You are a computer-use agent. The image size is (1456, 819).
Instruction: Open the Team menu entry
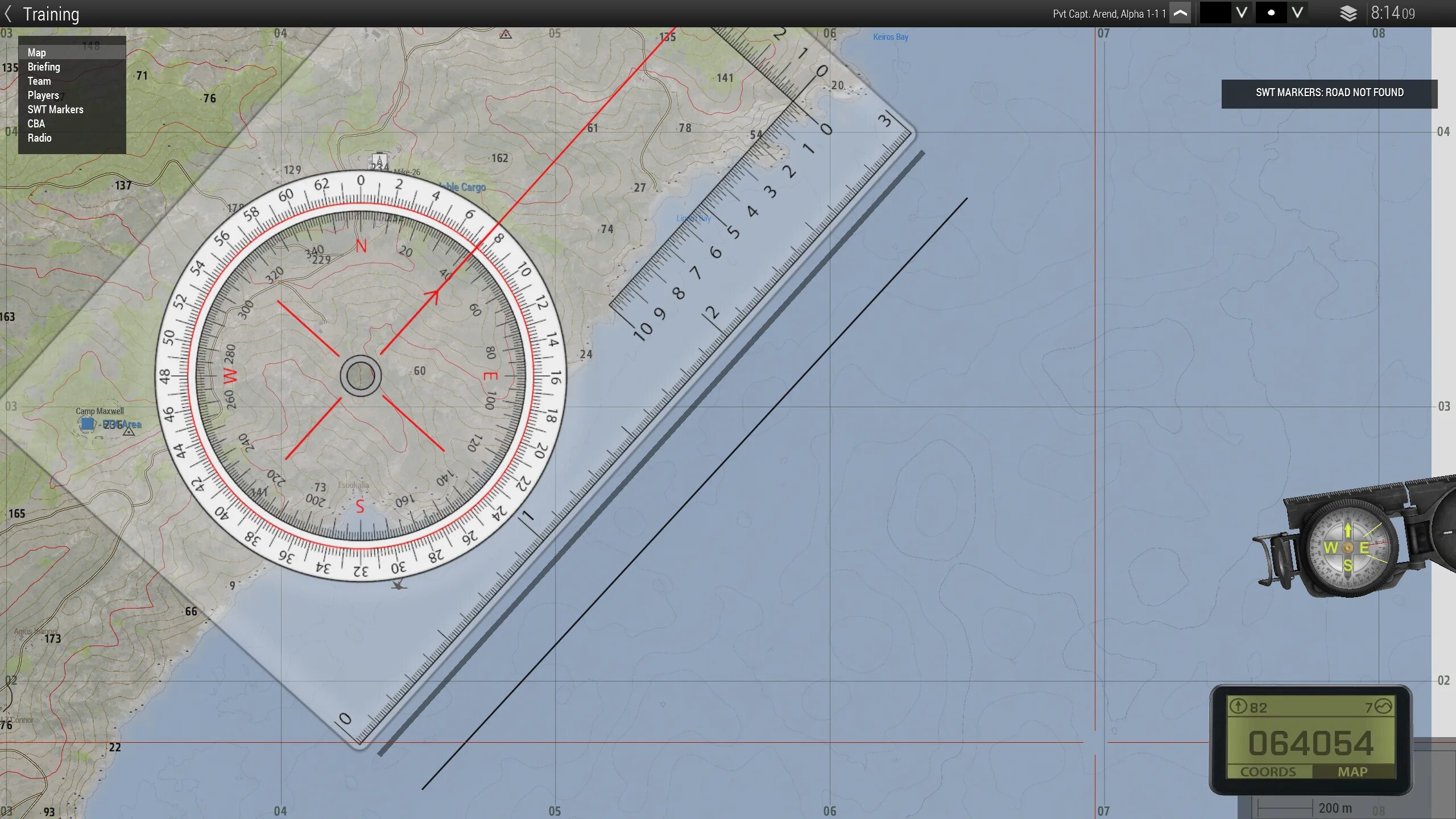pos(72,81)
